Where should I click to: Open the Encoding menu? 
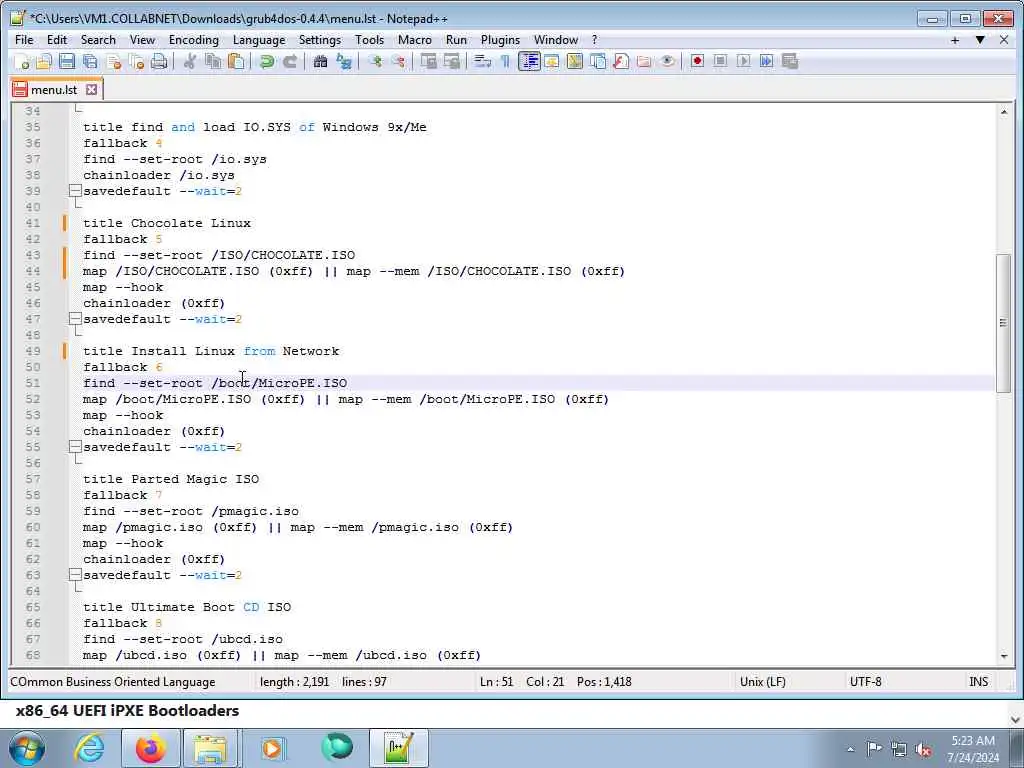(194, 40)
